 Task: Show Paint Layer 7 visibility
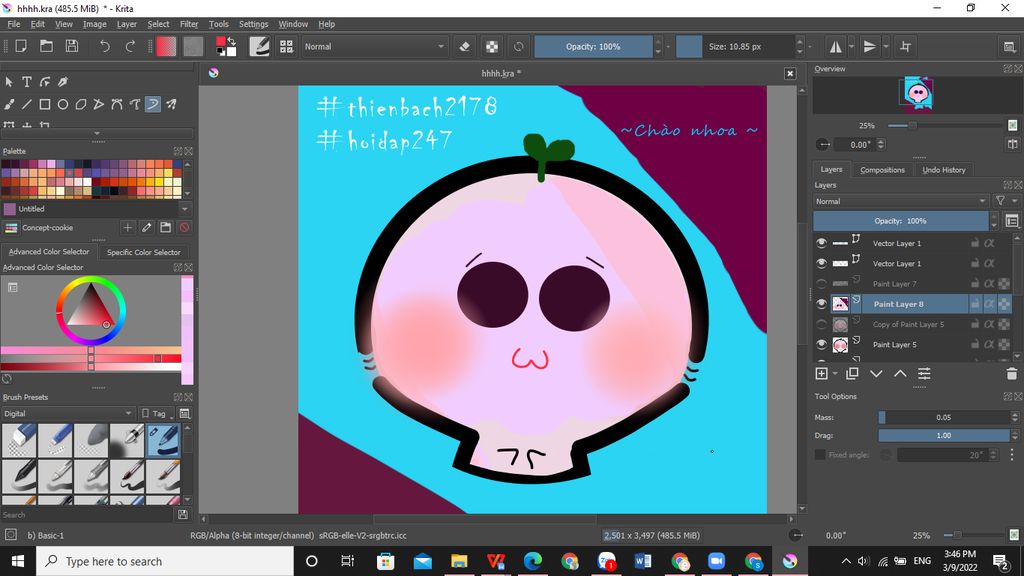pos(822,283)
